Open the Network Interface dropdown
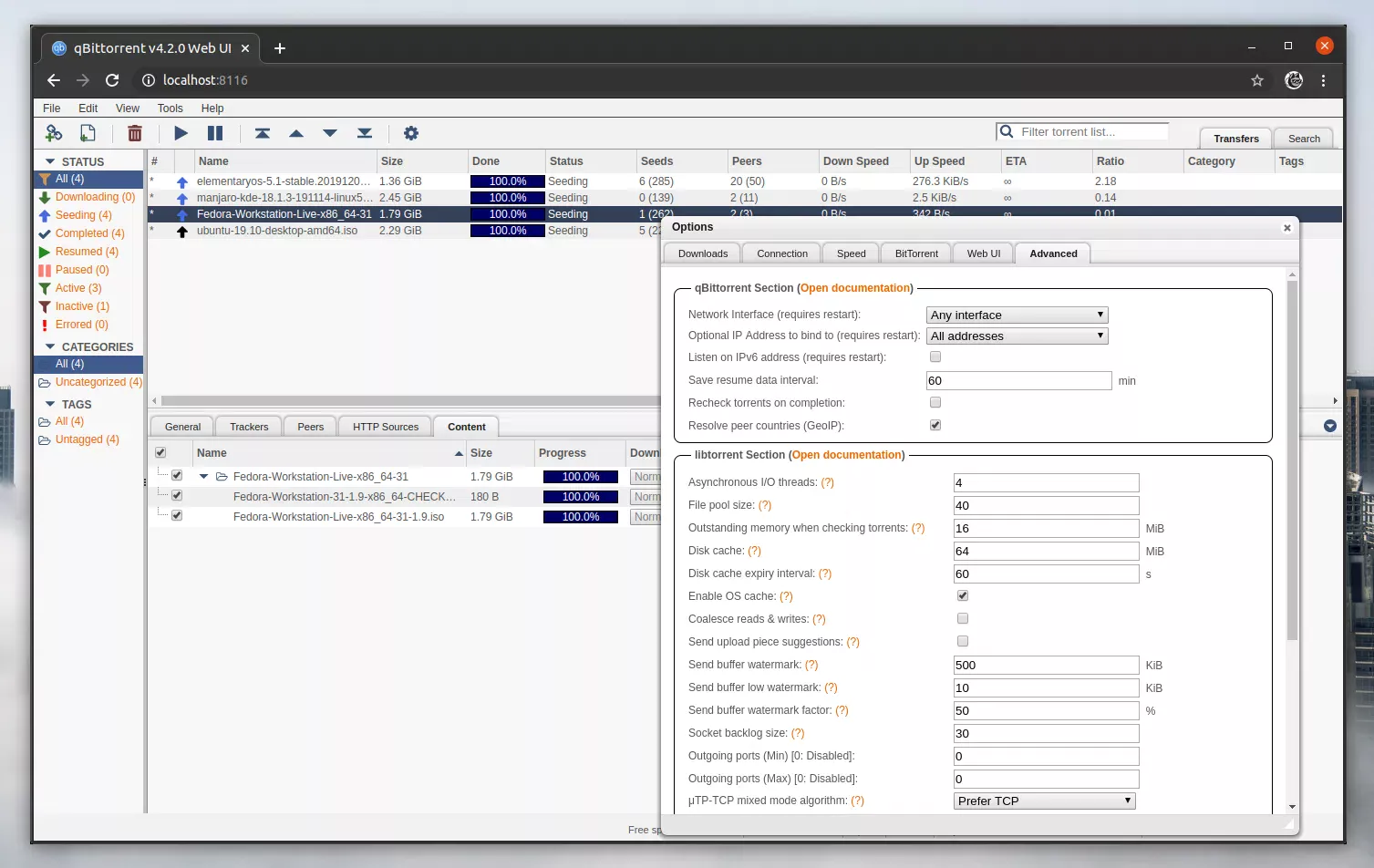Image resolution: width=1374 pixels, height=868 pixels. coord(1016,315)
